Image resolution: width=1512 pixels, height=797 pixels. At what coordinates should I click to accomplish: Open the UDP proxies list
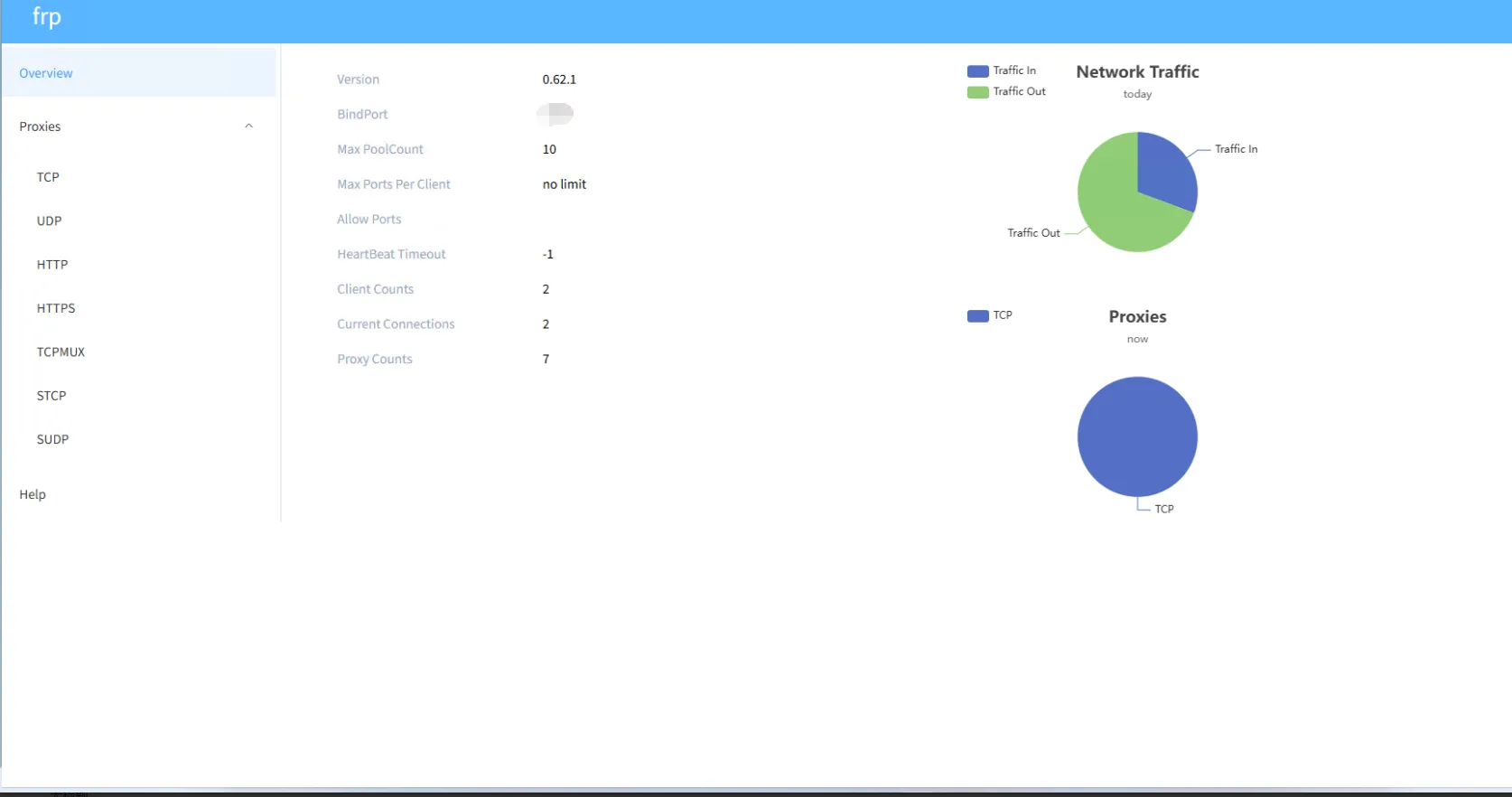click(x=49, y=220)
